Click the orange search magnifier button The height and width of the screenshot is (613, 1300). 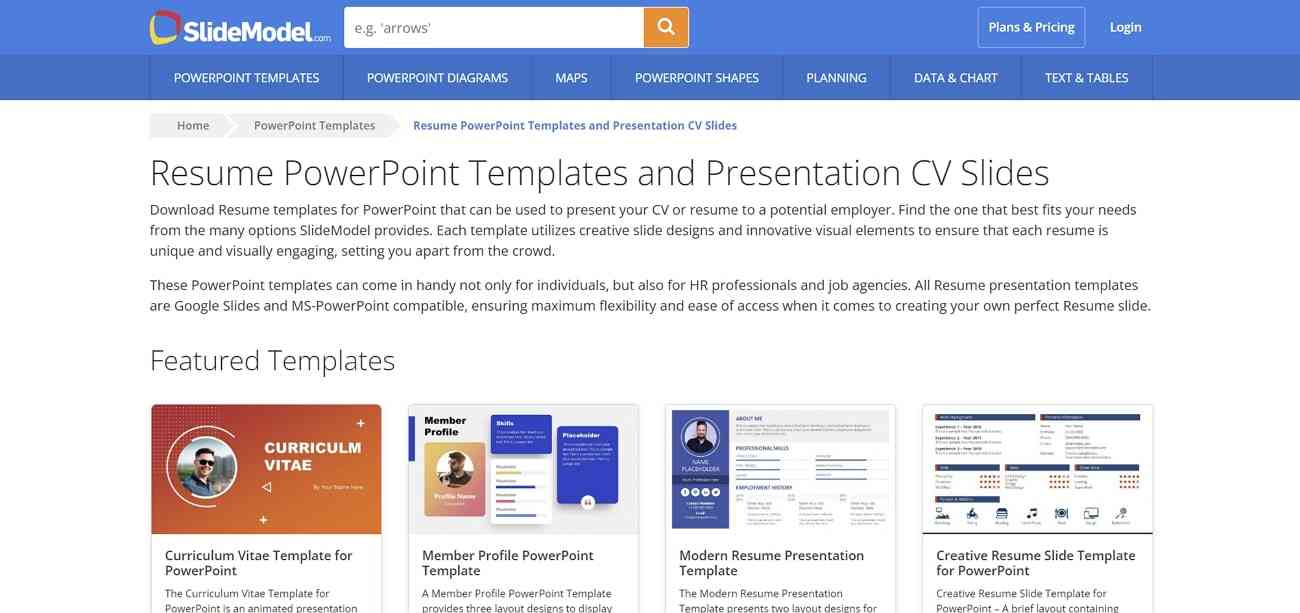pyautogui.click(x=666, y=27)
